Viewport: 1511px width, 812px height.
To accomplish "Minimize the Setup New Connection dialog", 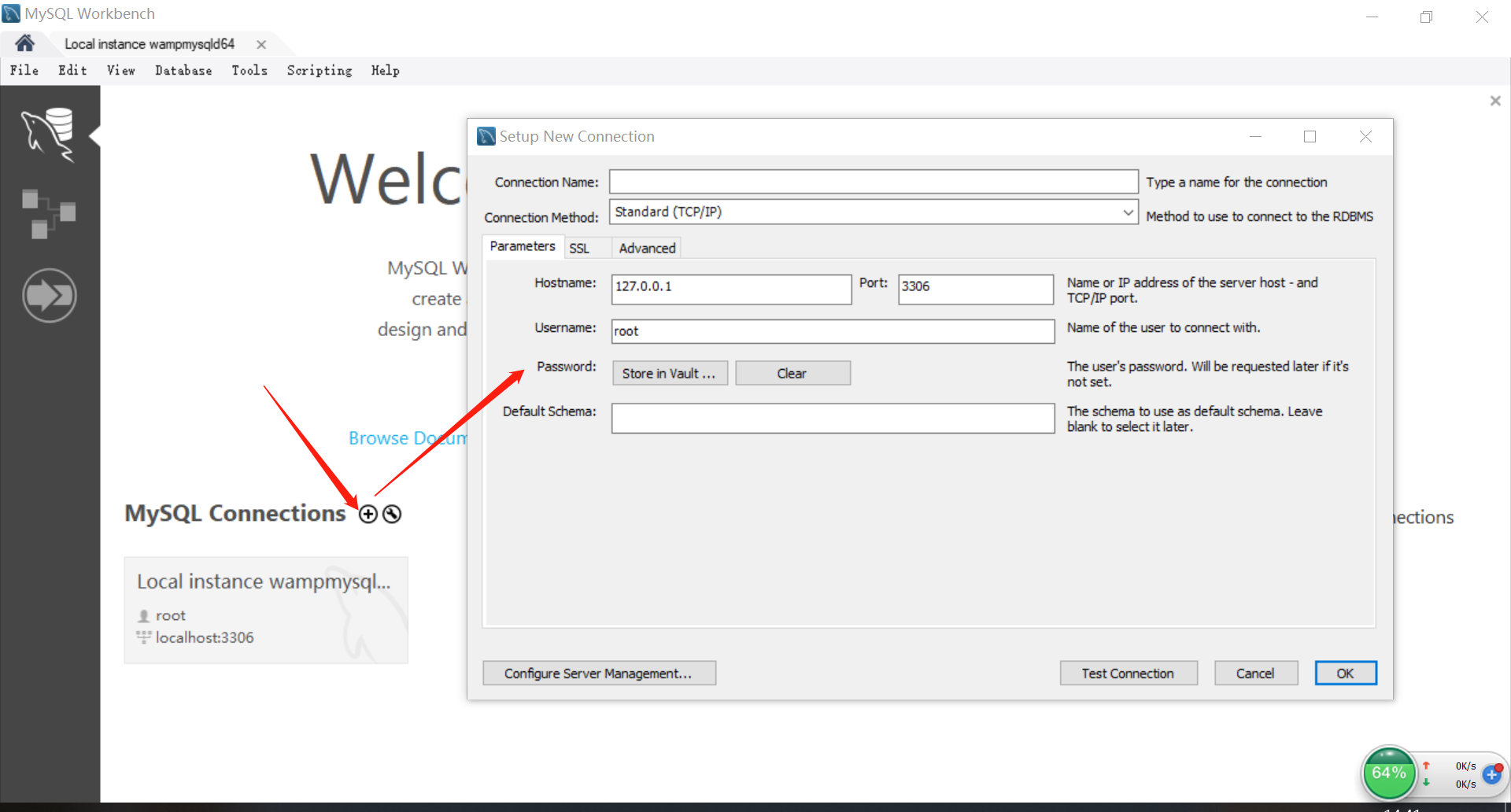I will pyautogui.click(x=1255, y=136).
